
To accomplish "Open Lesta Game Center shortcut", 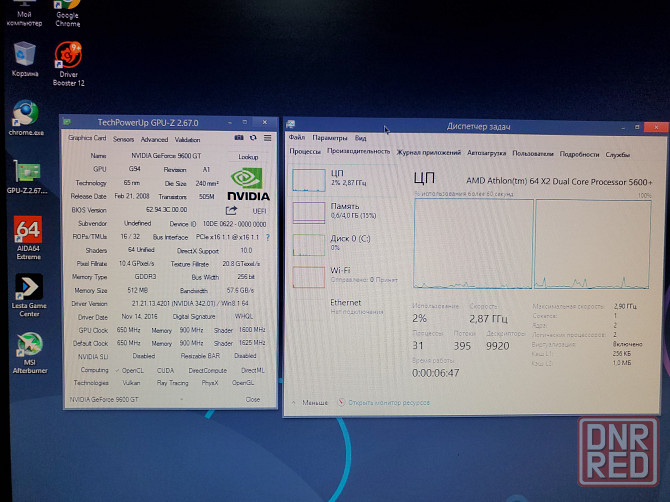I will [29, 295].
